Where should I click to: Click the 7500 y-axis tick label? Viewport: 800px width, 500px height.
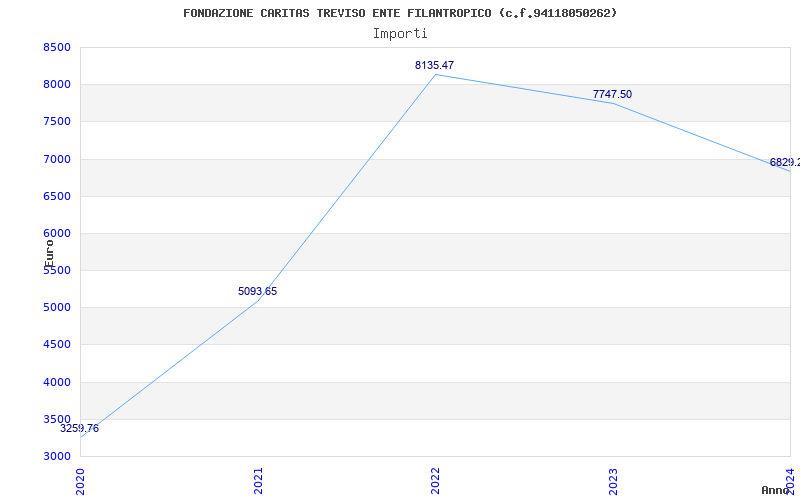pos(57,122)
